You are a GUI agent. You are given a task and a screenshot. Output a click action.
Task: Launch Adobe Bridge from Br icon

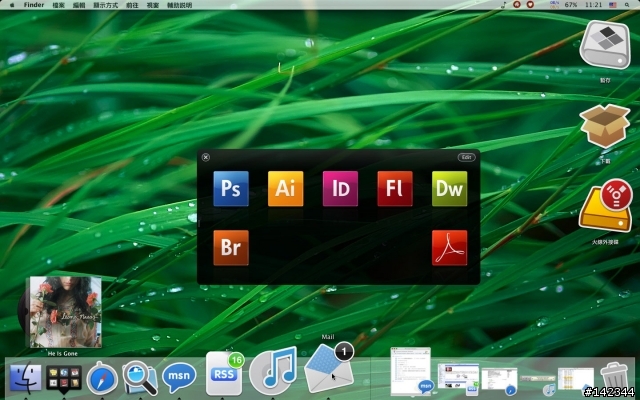coord(231,248)
